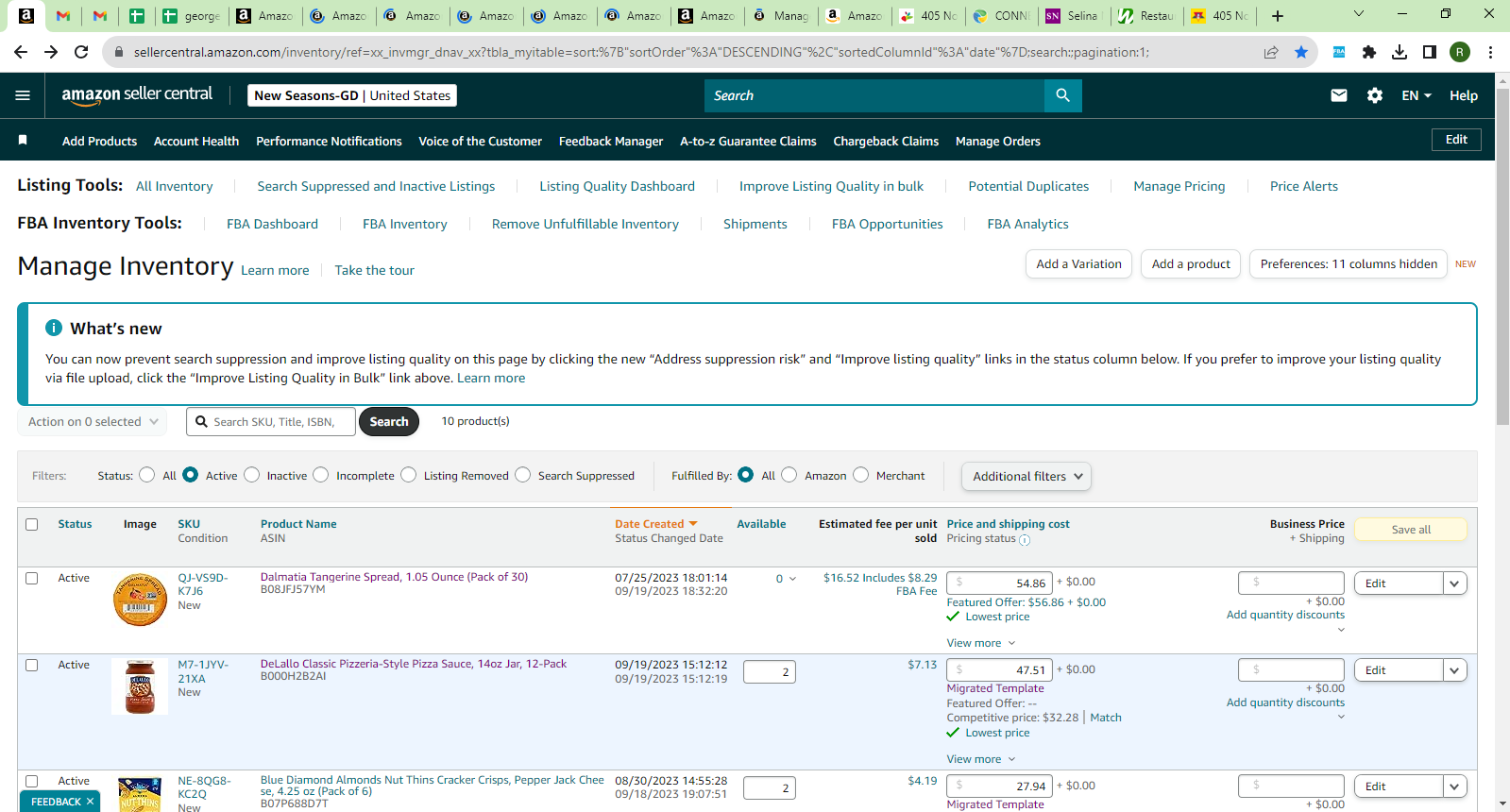Select the Listing Removed radio button
The width and height of the screenshot is (1510, 812).
pyautogui.click(x=409, y=475)
